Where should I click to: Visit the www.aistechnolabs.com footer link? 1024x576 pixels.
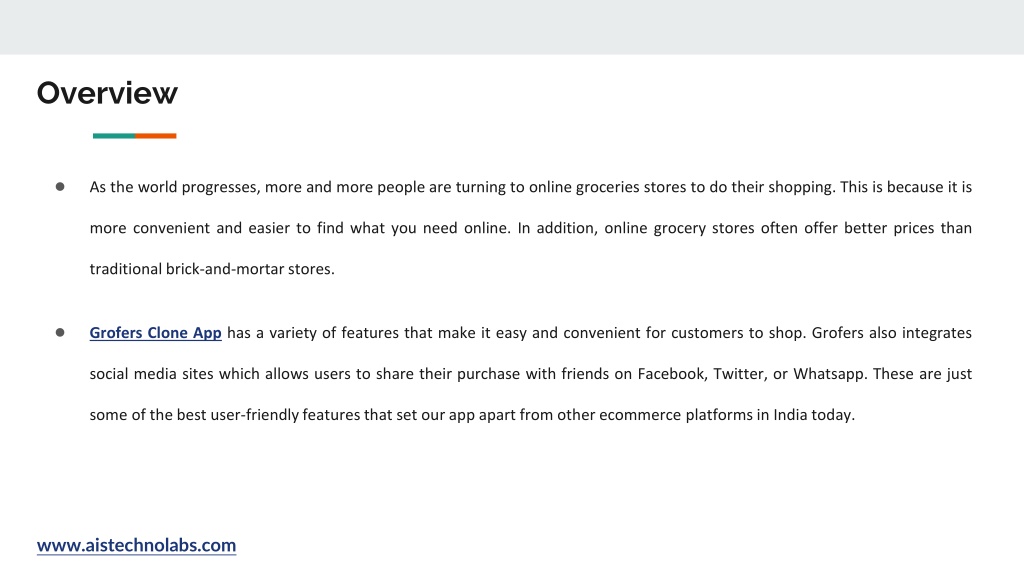click(136, 545)
